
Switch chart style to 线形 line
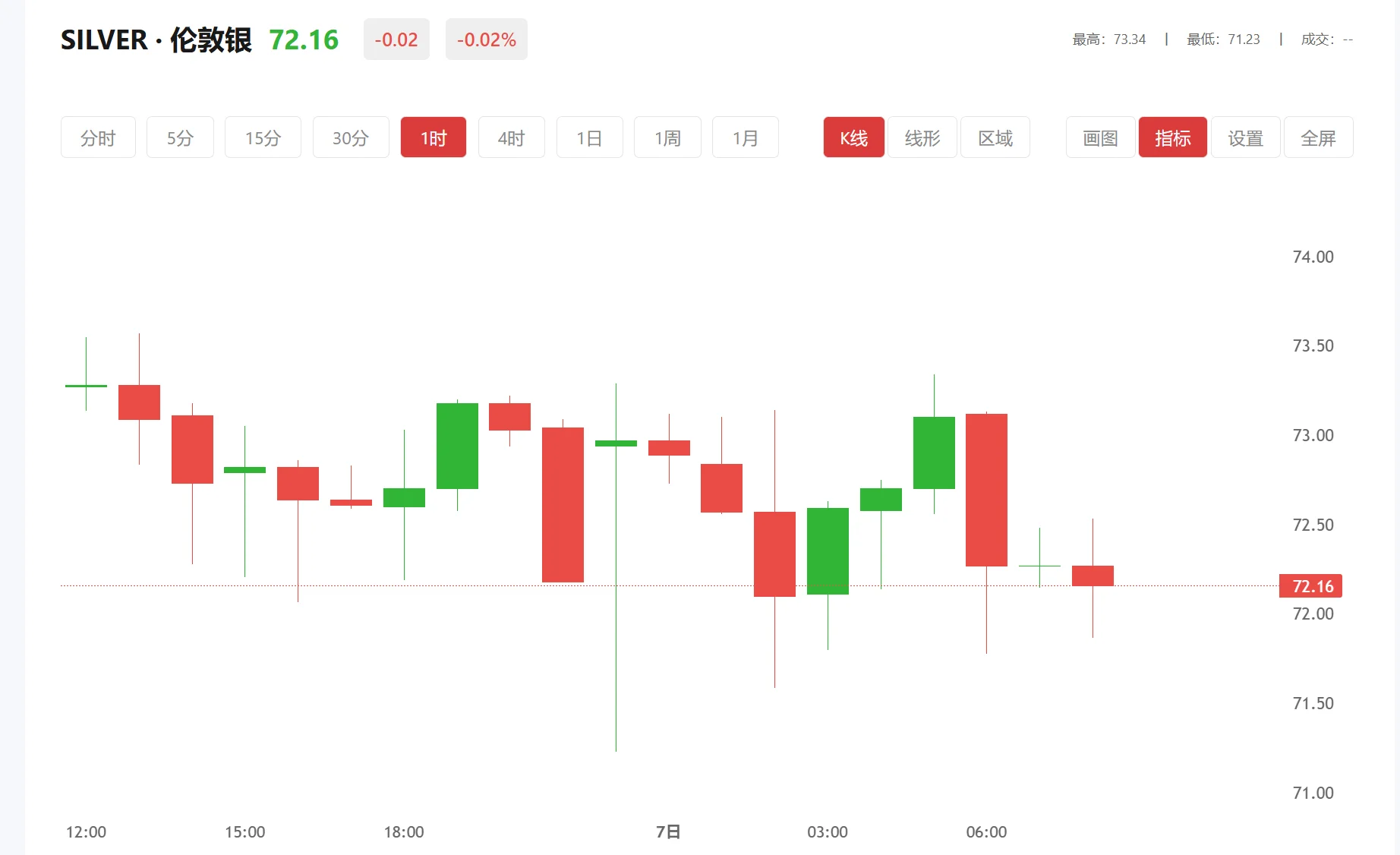922,137
